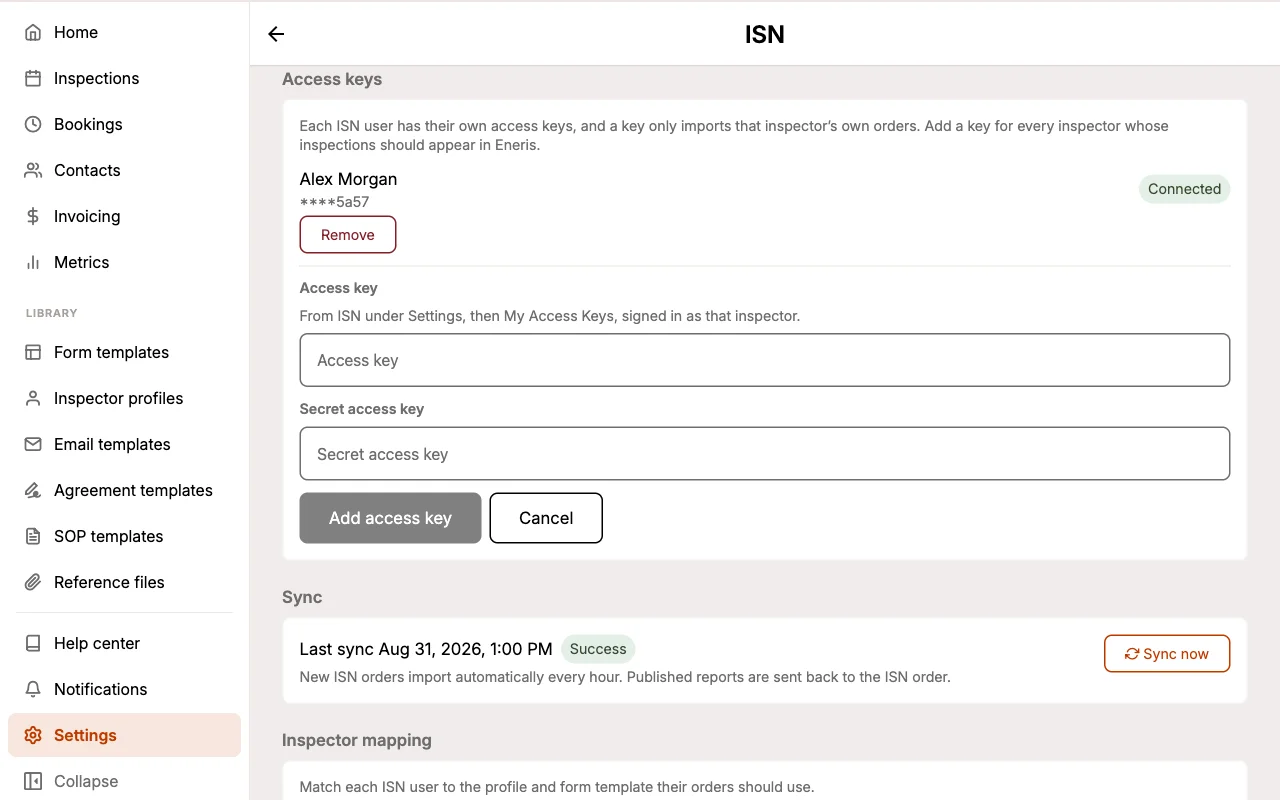The width and height of the screenshot is (1280, 800).
Task: Cancel adding an access key
Action: 546,518
